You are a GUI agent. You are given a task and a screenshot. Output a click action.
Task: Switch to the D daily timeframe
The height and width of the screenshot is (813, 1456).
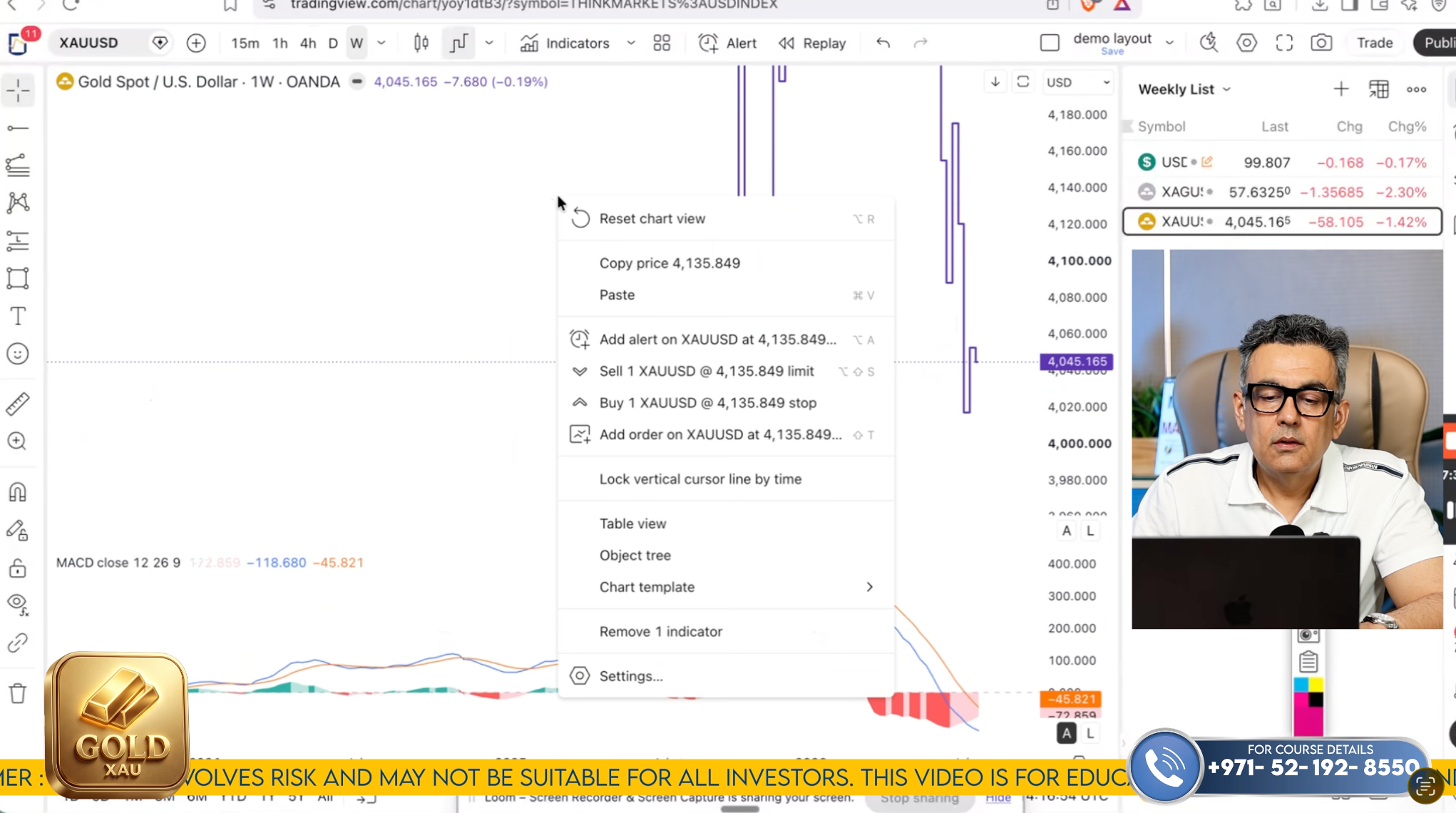point(333,43)
